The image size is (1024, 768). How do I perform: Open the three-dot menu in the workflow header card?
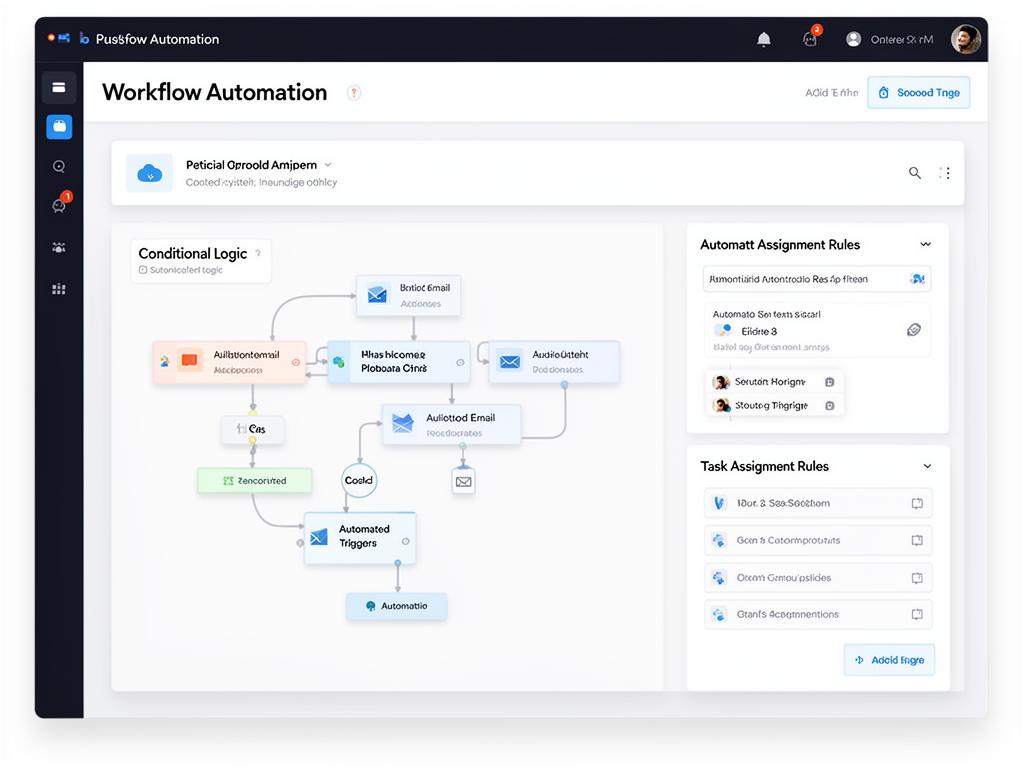[x=945, y=173]
